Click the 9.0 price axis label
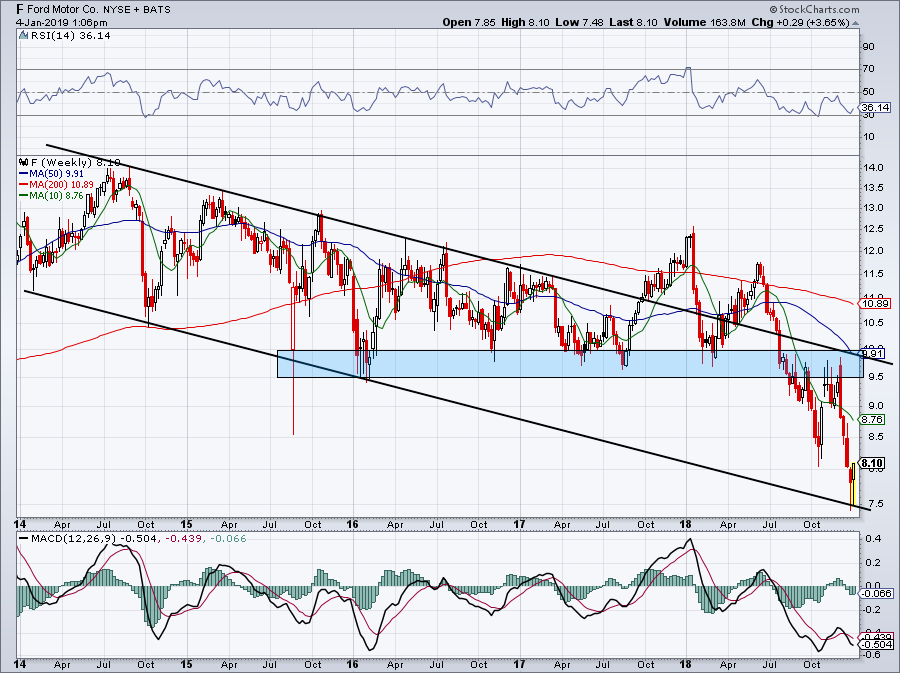This screenshot has width=900, height=673. (x=875, y=406)
